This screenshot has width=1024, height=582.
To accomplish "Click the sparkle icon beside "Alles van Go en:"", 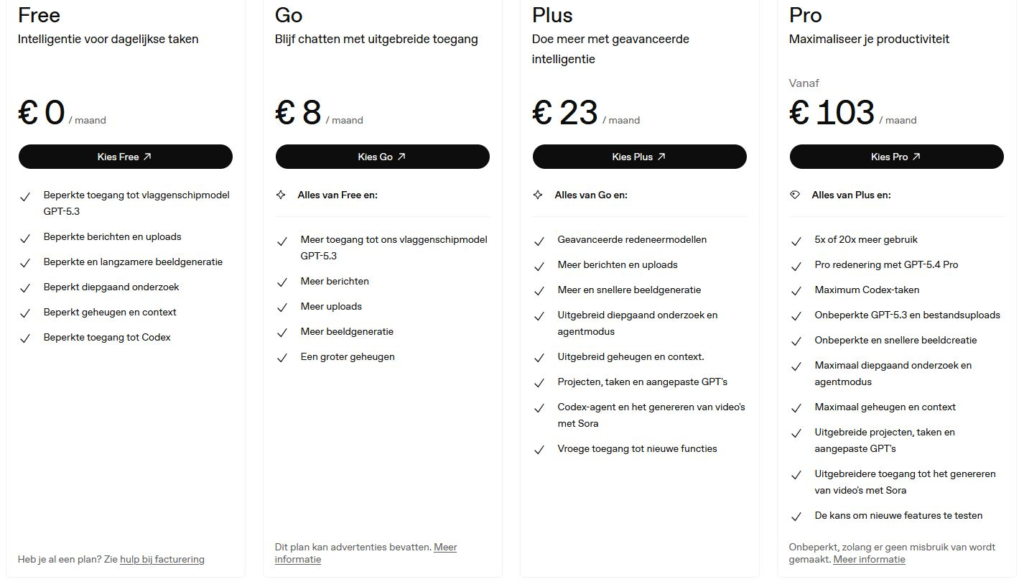I will click(x=538, y=195).
